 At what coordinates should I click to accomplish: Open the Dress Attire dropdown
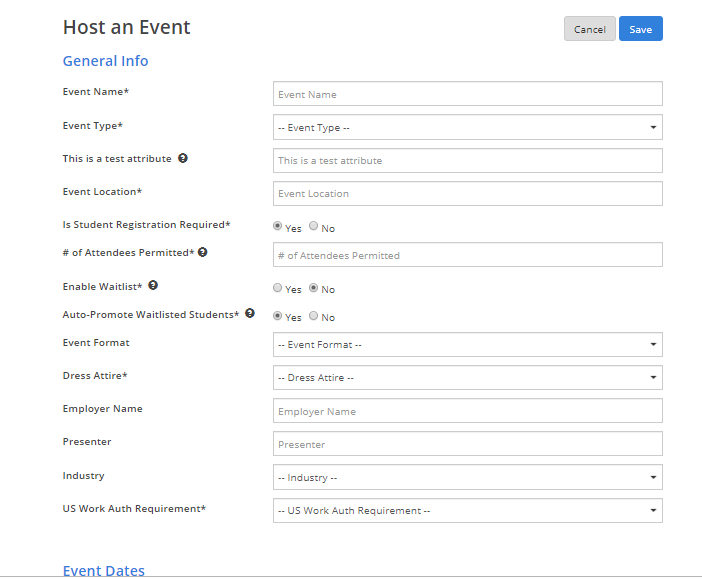click(x=467, y=378)
